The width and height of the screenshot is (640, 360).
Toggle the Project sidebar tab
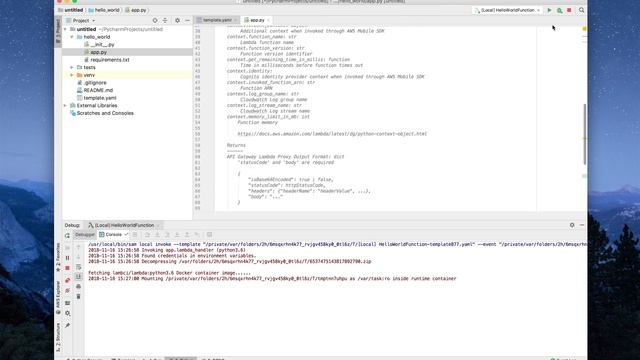58,30
